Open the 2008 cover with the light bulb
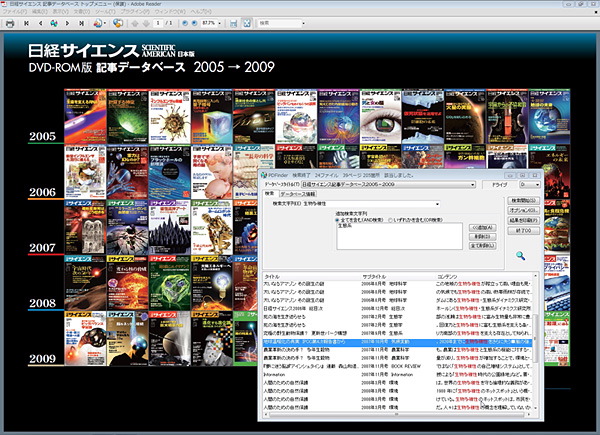This screenshot has width=600, height=435. coord(212,283)
